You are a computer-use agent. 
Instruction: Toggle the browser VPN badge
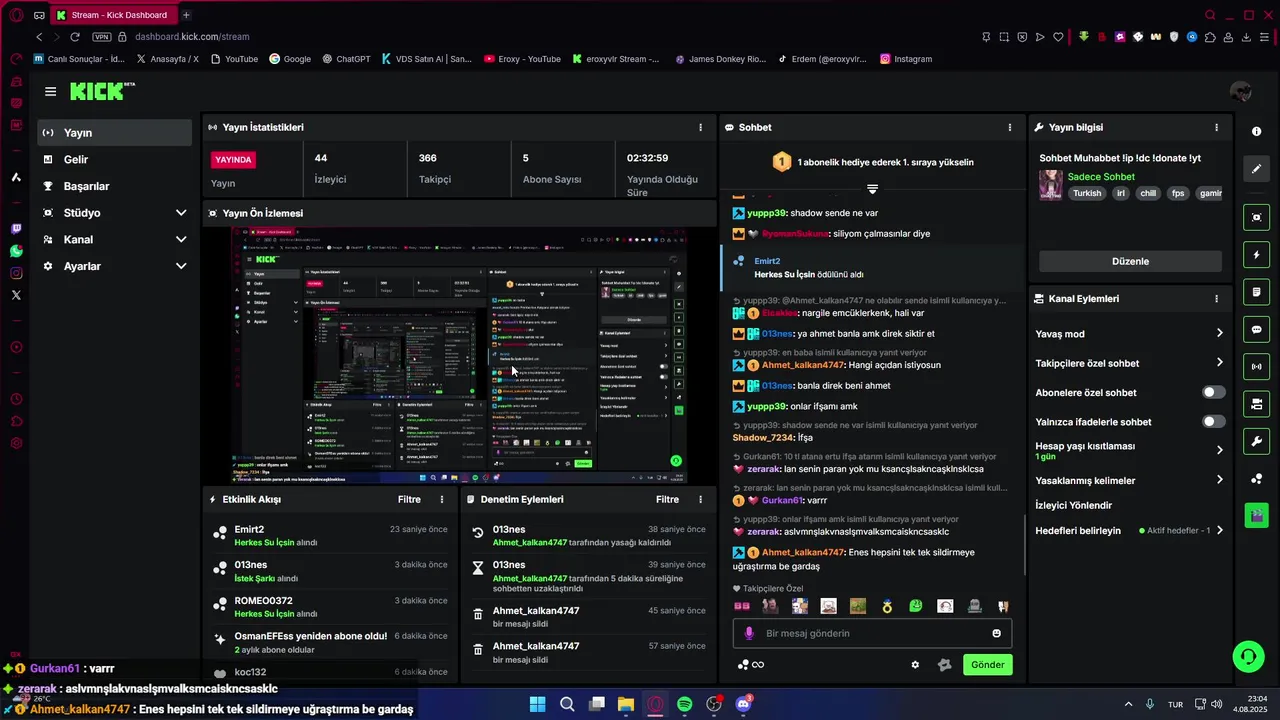coord(101,37)
